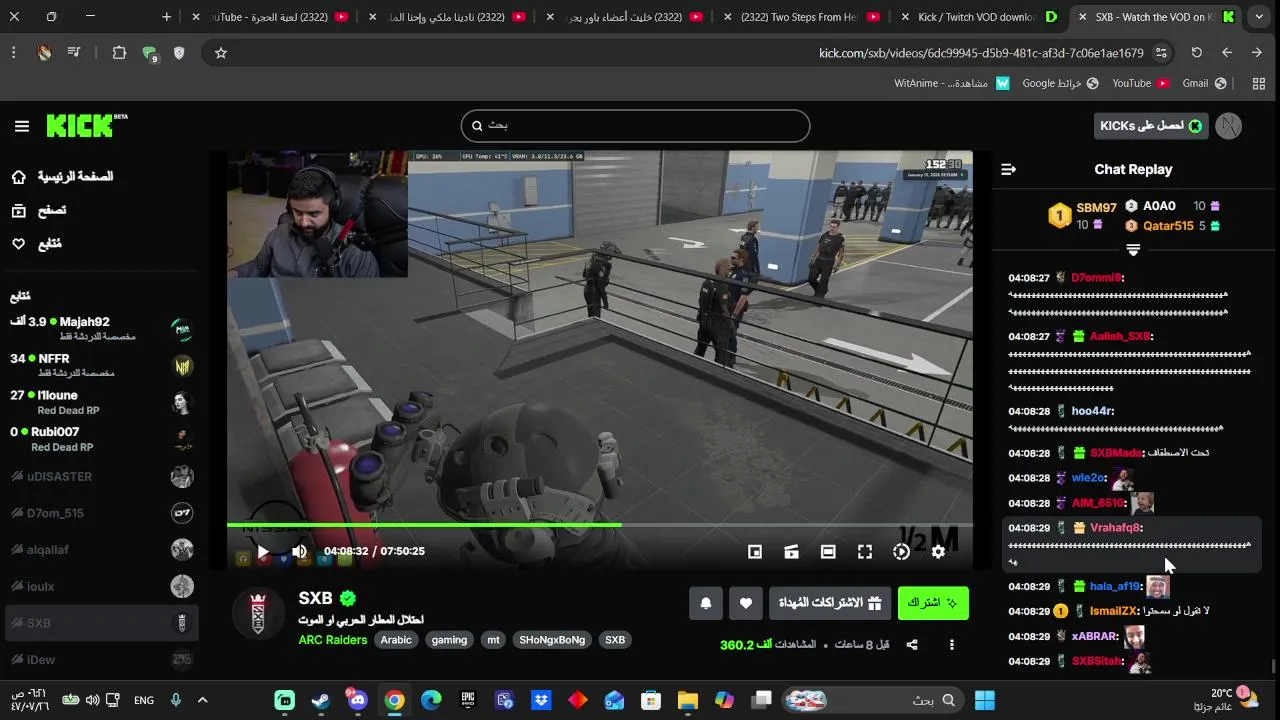Viewport: 1280px width, 720px height.
Task: Open Discord from the taskbar
Action: pos(357,700)
